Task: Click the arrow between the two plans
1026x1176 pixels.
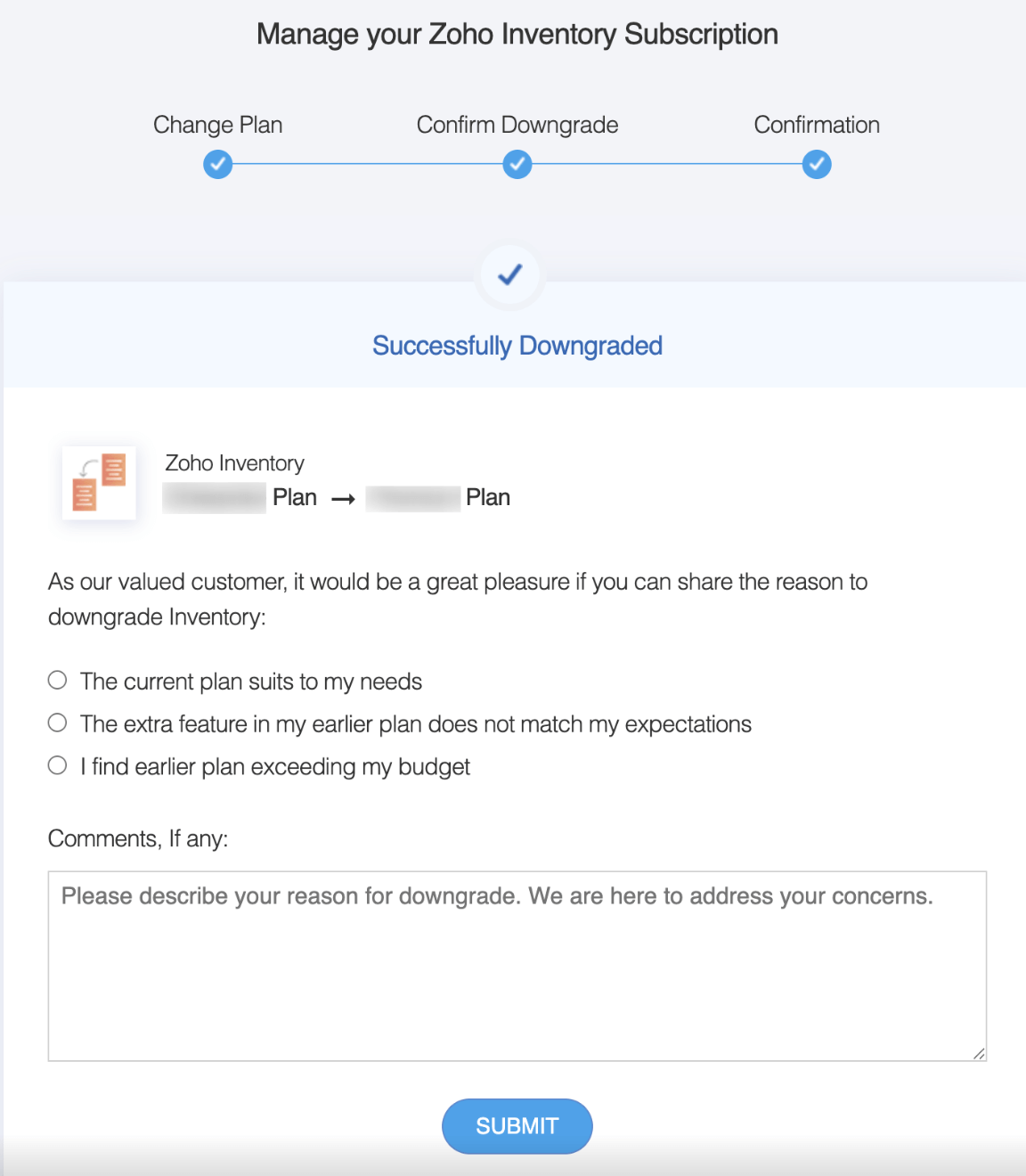Action: tap(343, 499)
